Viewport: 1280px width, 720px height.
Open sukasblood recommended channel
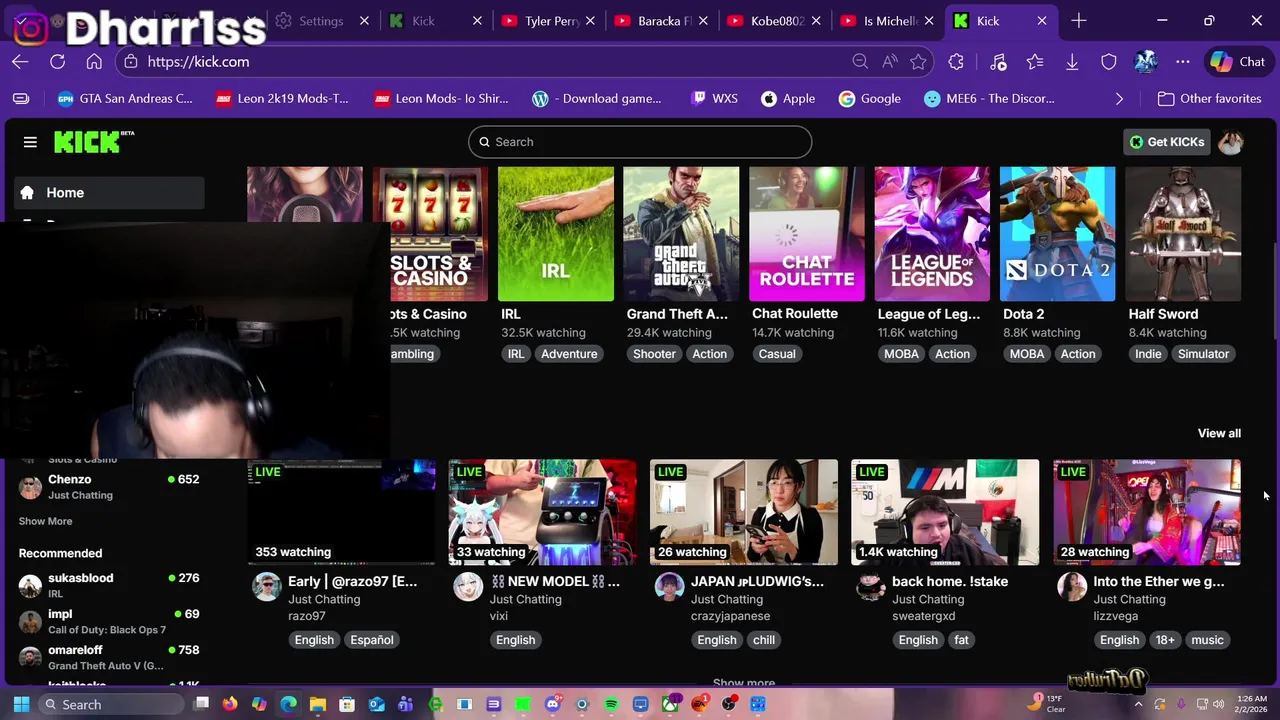(109, 585)
